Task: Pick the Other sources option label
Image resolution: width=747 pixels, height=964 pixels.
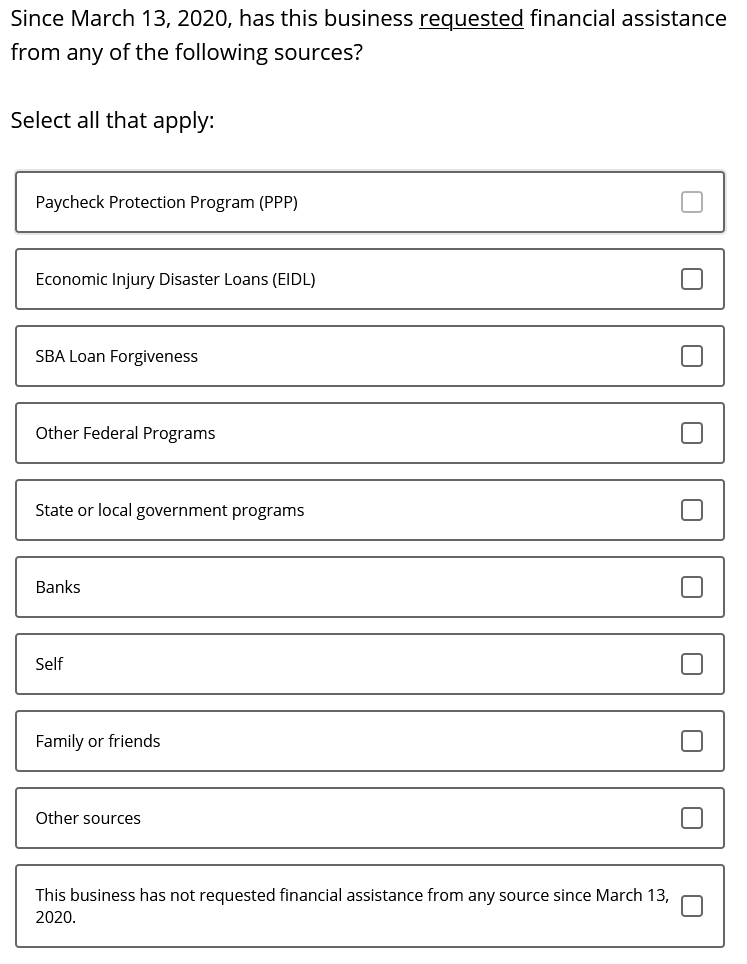Action: click(x=88, y=818)
